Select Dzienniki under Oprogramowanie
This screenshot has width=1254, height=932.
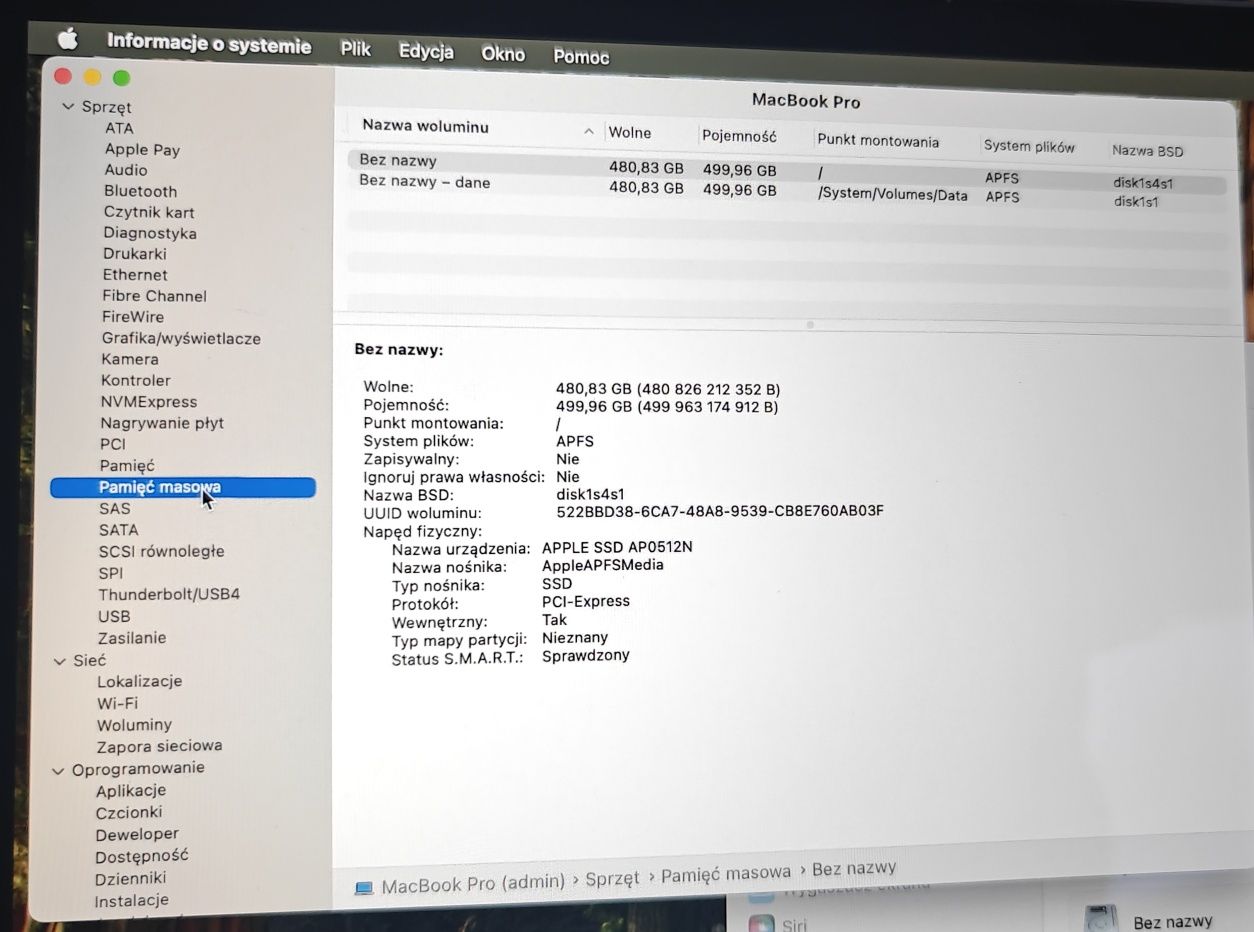(131, 879)
